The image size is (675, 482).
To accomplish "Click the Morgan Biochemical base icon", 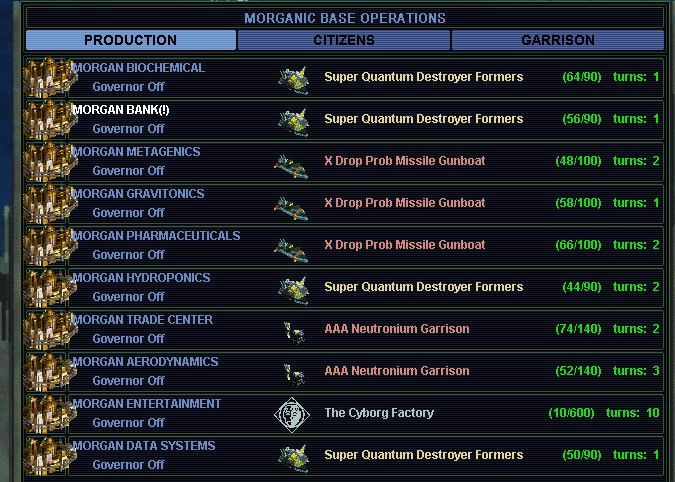I will [x=47, y=77].
